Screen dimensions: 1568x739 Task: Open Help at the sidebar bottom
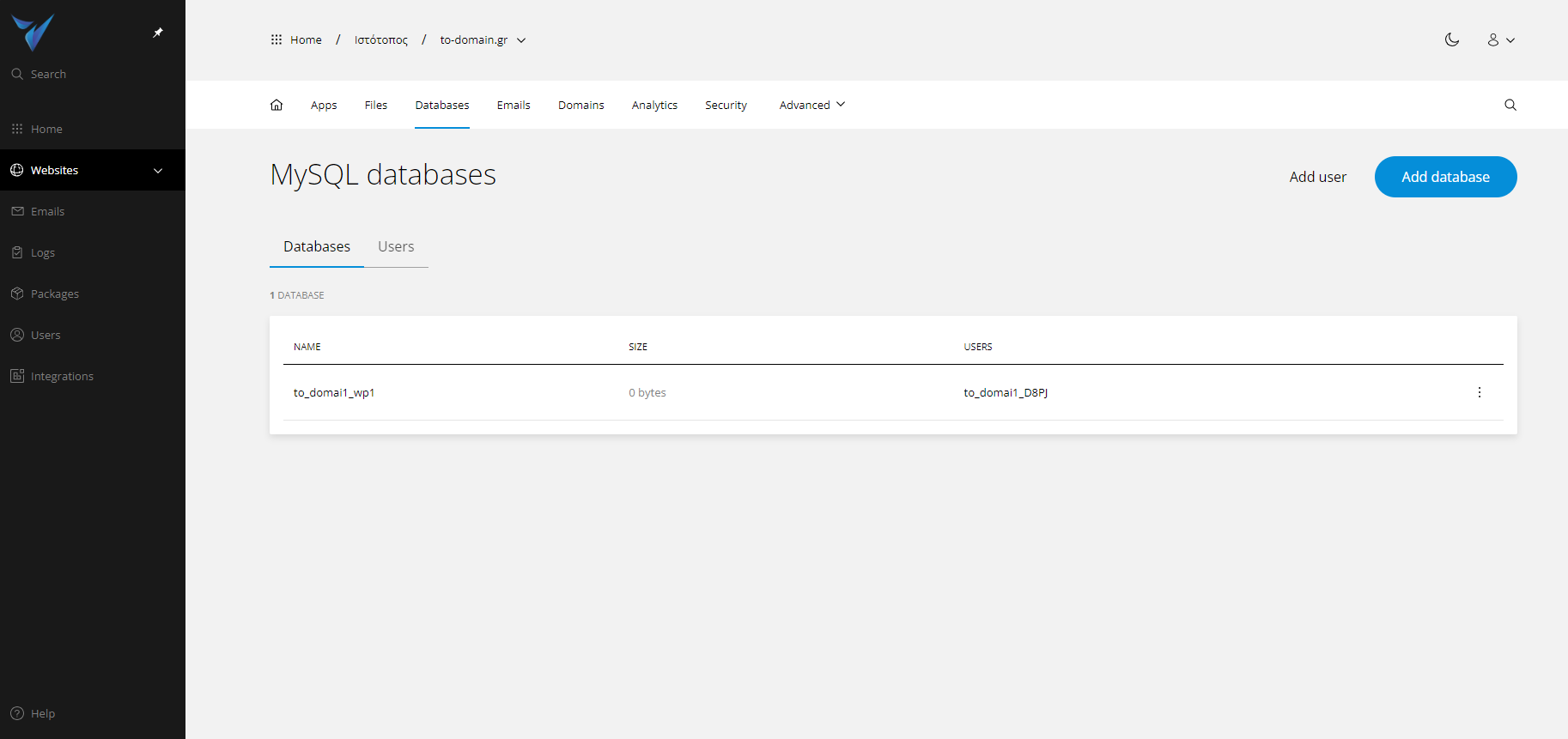pyautogui.click(x=42, y=713)
